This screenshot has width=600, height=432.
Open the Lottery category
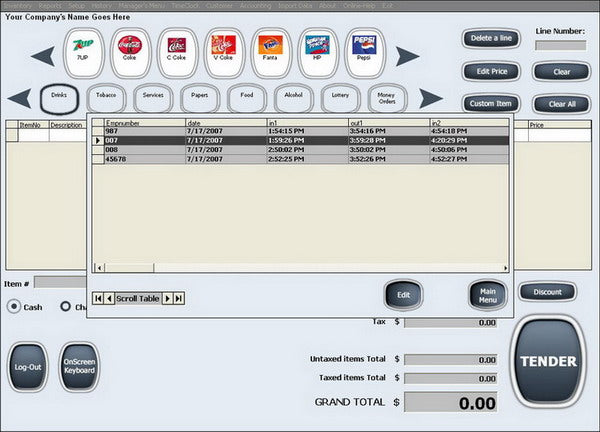coord(341,99)
